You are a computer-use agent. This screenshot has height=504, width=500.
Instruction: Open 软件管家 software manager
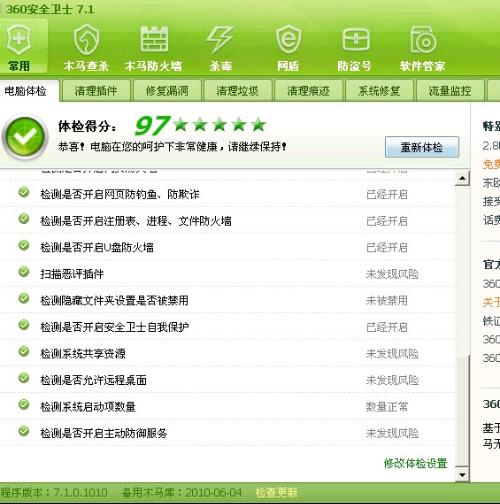tap(423, 48)
